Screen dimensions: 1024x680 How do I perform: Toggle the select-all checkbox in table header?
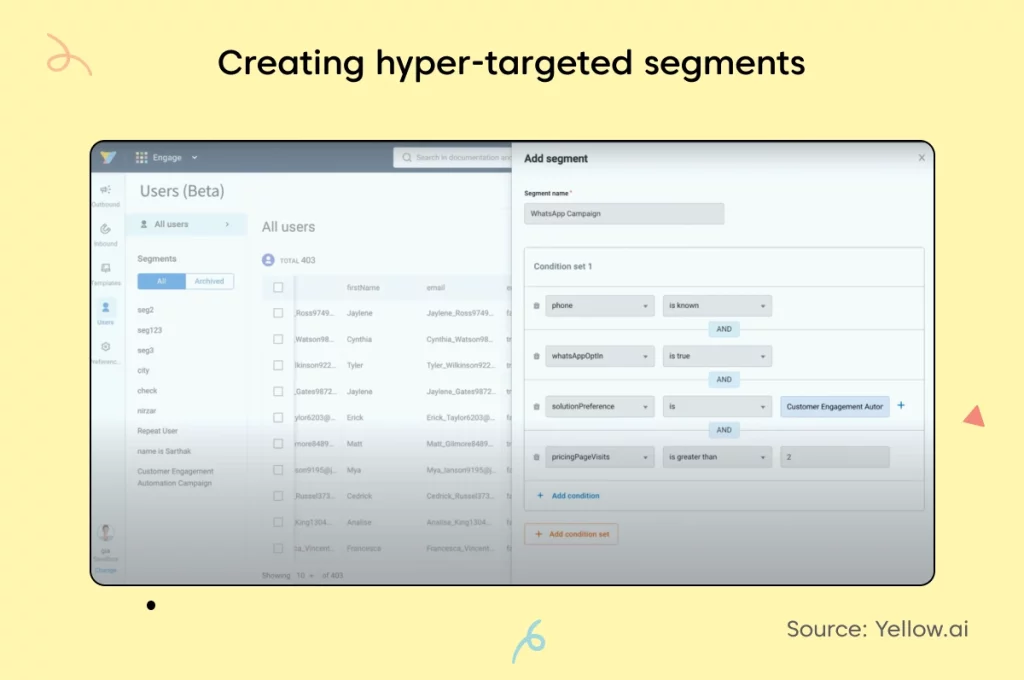278,287
